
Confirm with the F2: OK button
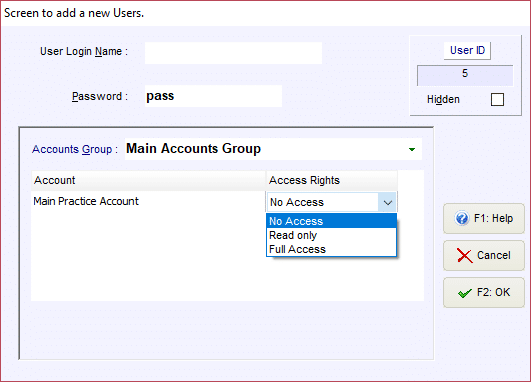pos(484,293)
